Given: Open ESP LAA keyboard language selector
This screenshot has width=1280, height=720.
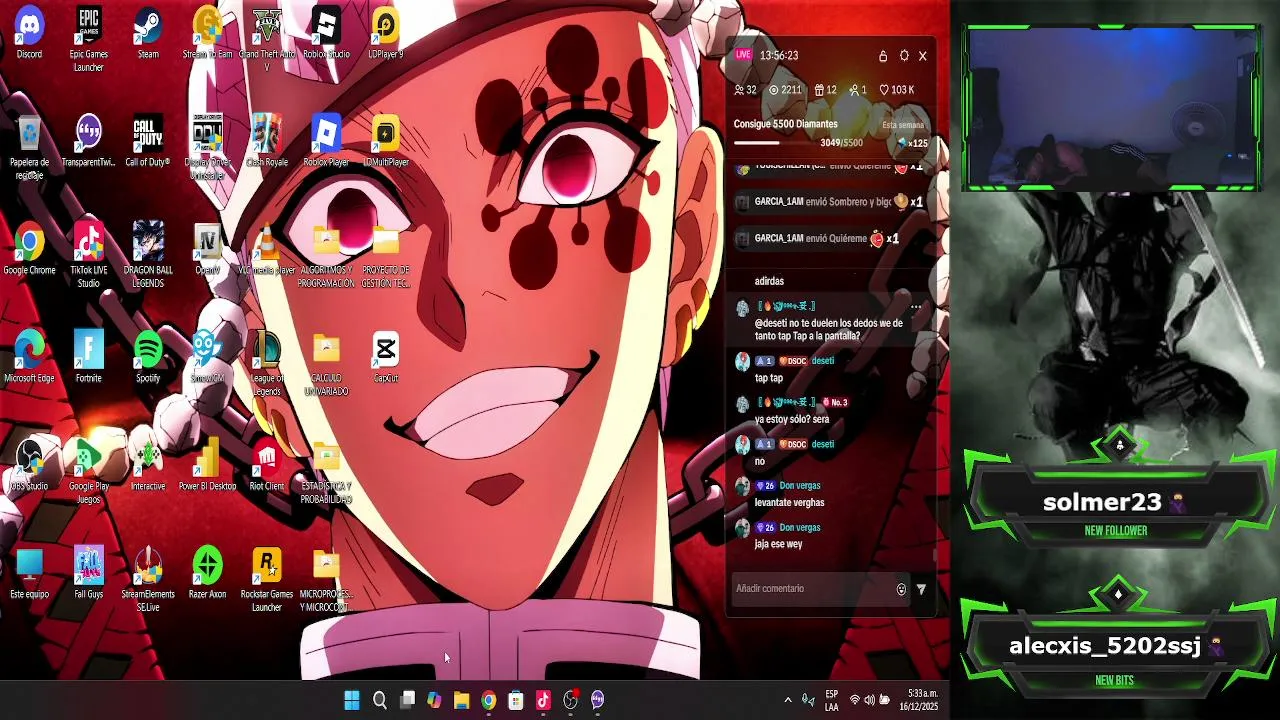Looking at the screenshot, I should click(x=832, y=700).
